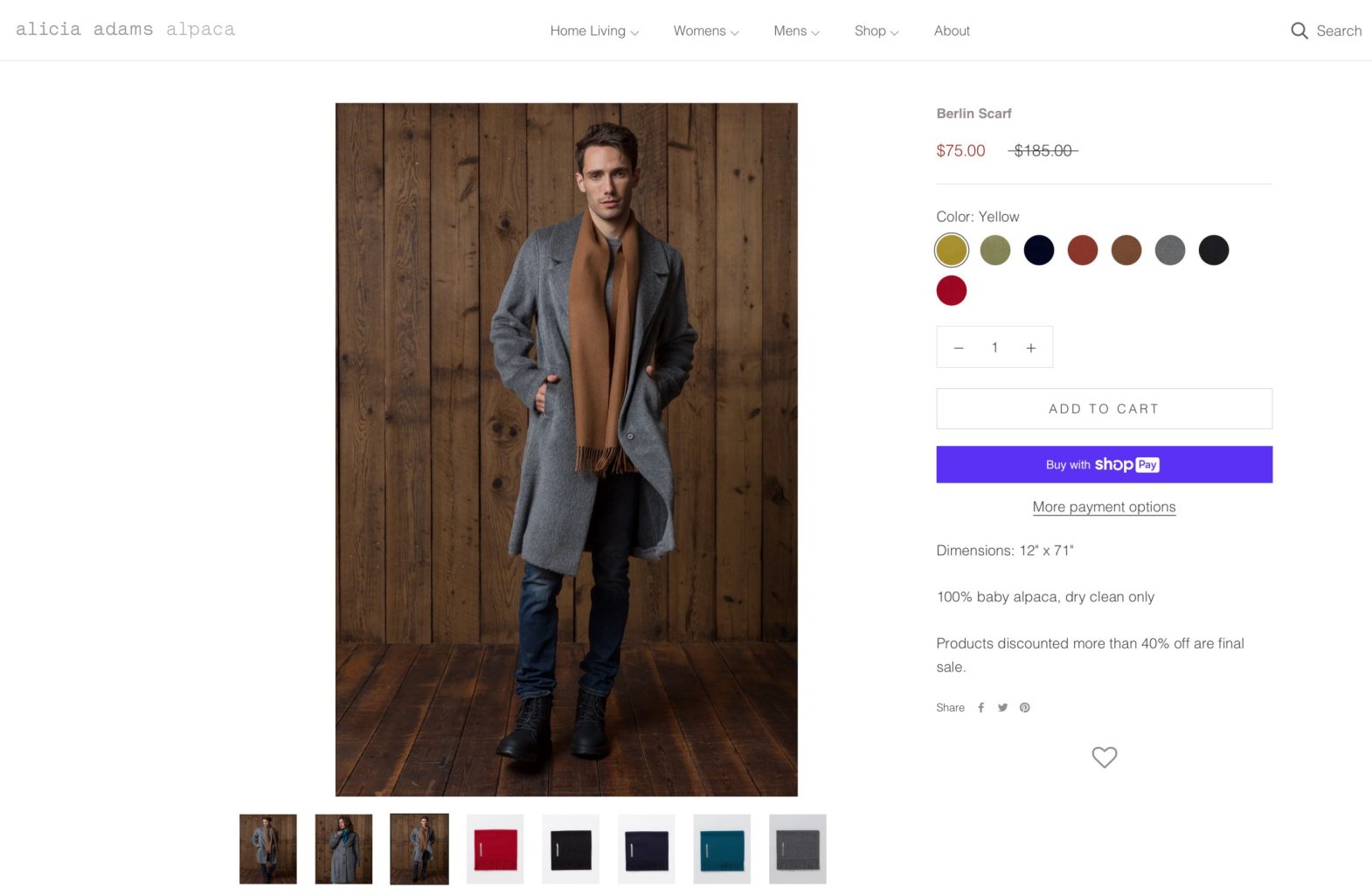Decrease quantity with minus button
The image size is (1372, 895).
point(959,348)
